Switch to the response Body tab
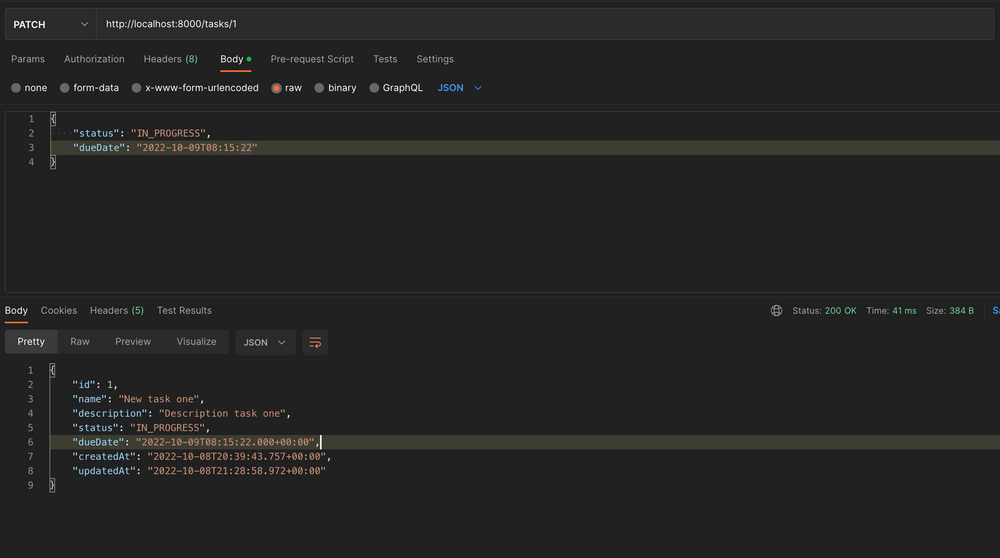The width and height of the screenshot is (1000, 558). [x=16, y=311]
